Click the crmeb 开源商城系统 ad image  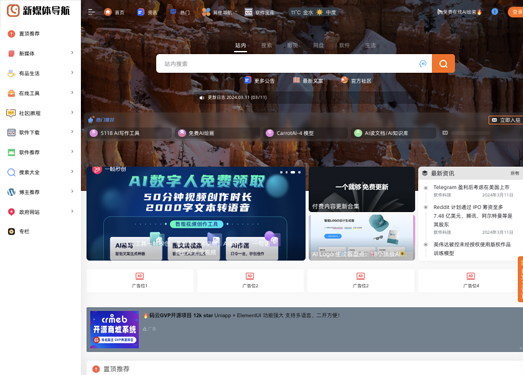114,330
